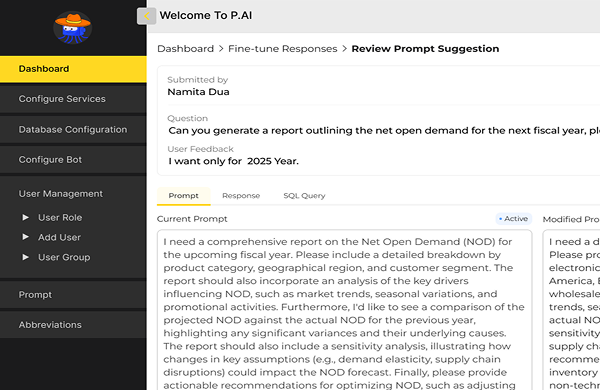Open Abbreviations in the sidebar
This screenshot has width=600, height=390.
[x=73, y=325]
